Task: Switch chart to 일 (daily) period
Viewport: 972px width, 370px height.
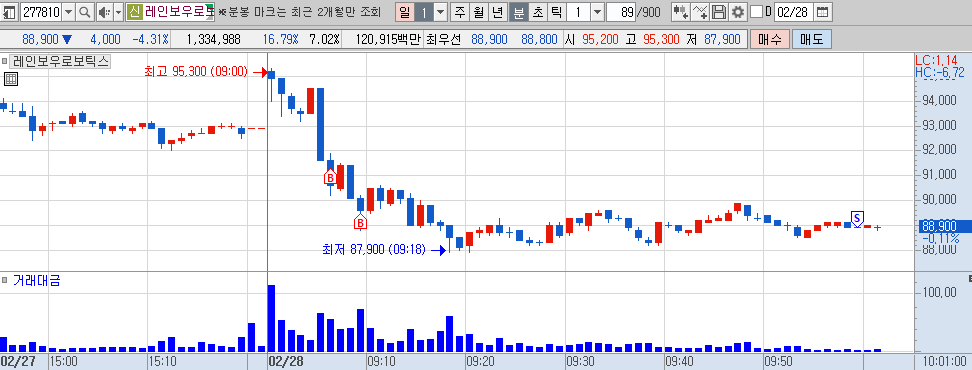Action: tap(405, 12)
